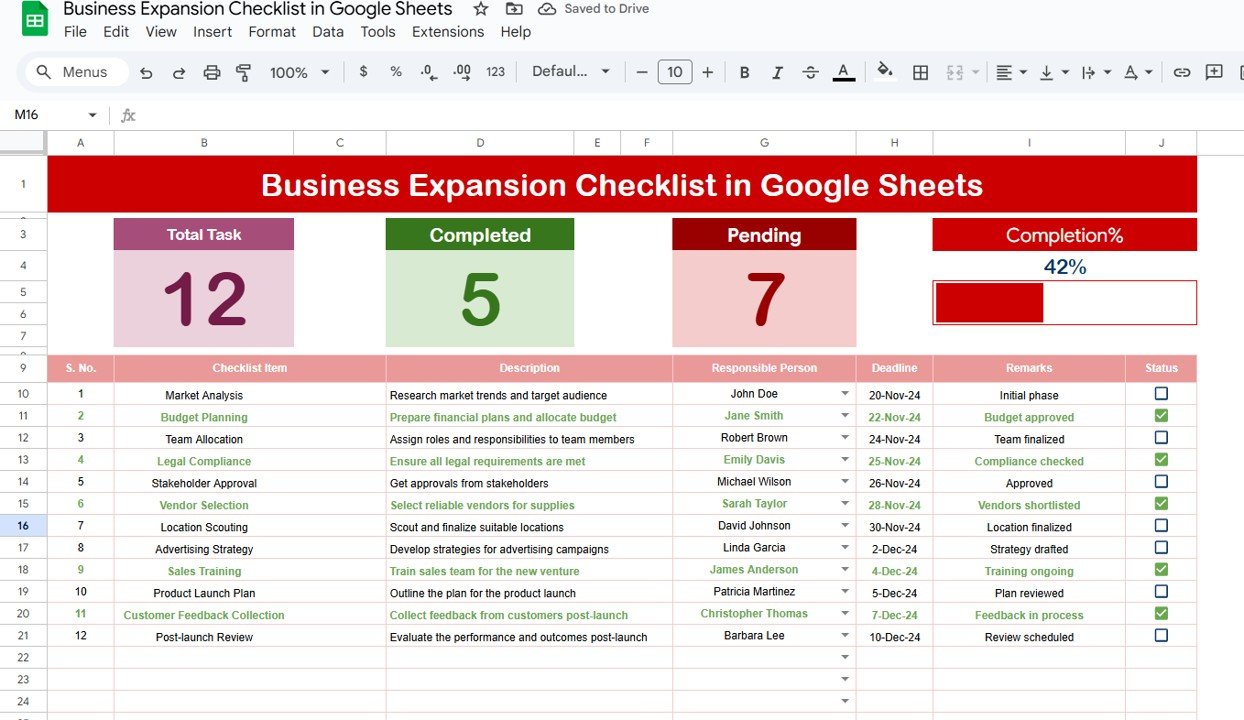Open the Text rotation options
Image resolution: width=1244 pixels, height=720 pixels.
[1138, 72]
